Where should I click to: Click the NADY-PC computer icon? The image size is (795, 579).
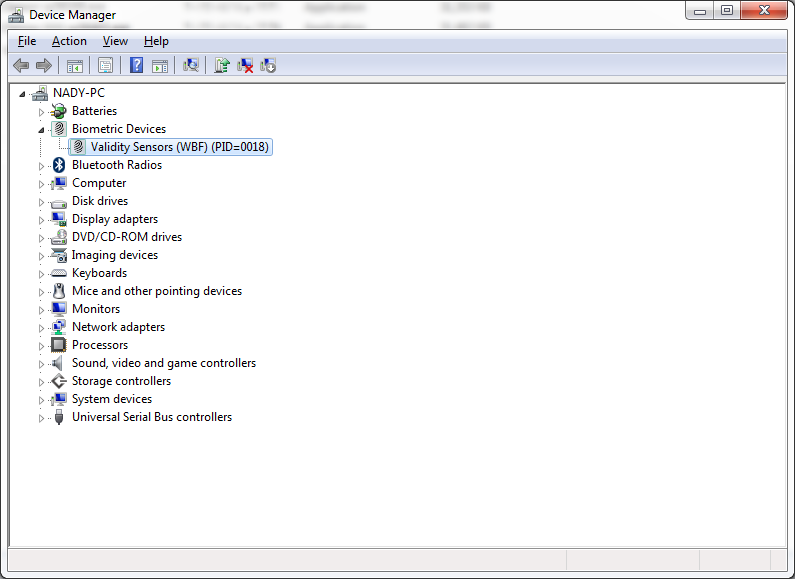coord(40,93)
